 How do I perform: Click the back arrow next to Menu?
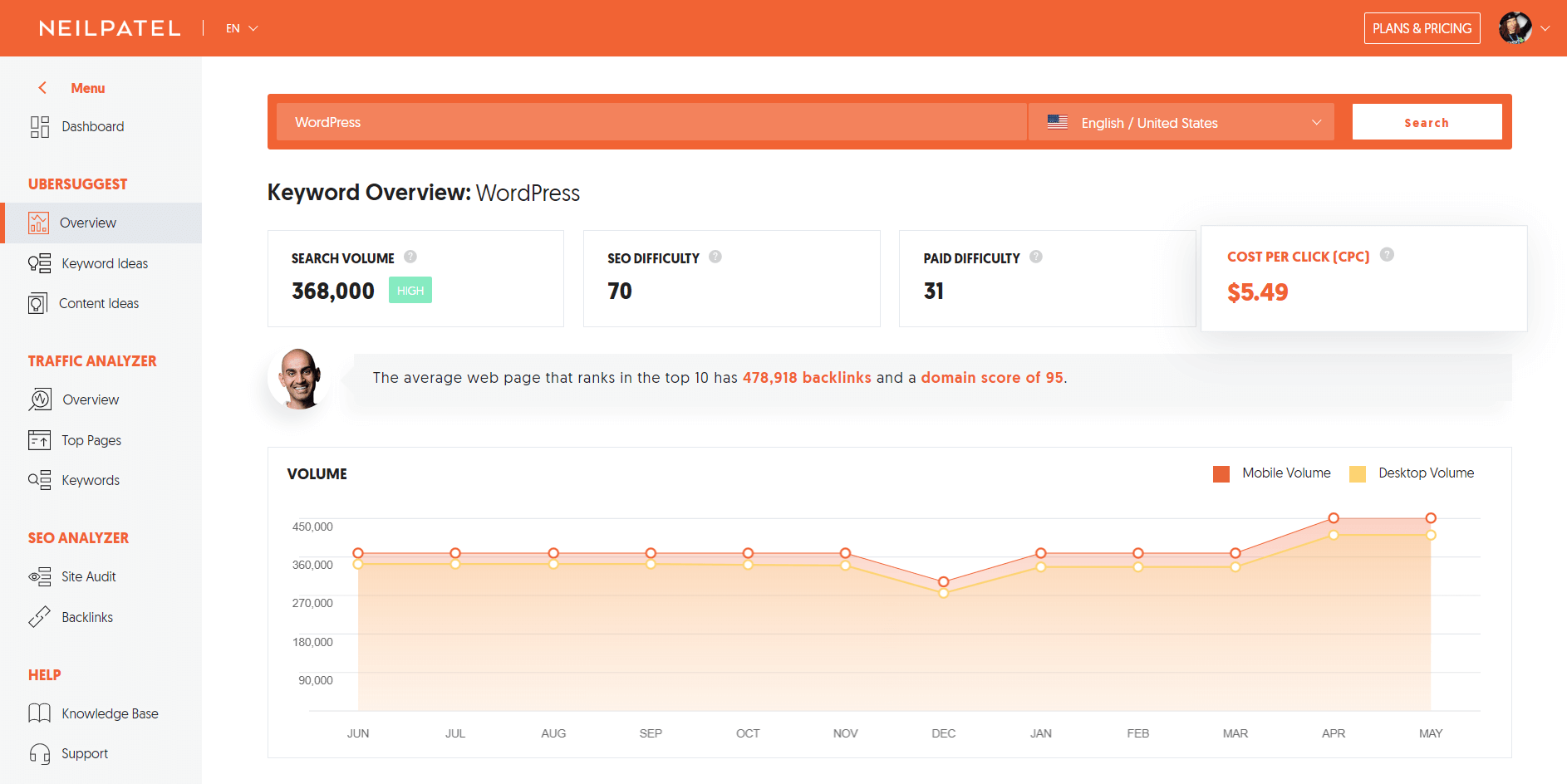tap(42, 88)
